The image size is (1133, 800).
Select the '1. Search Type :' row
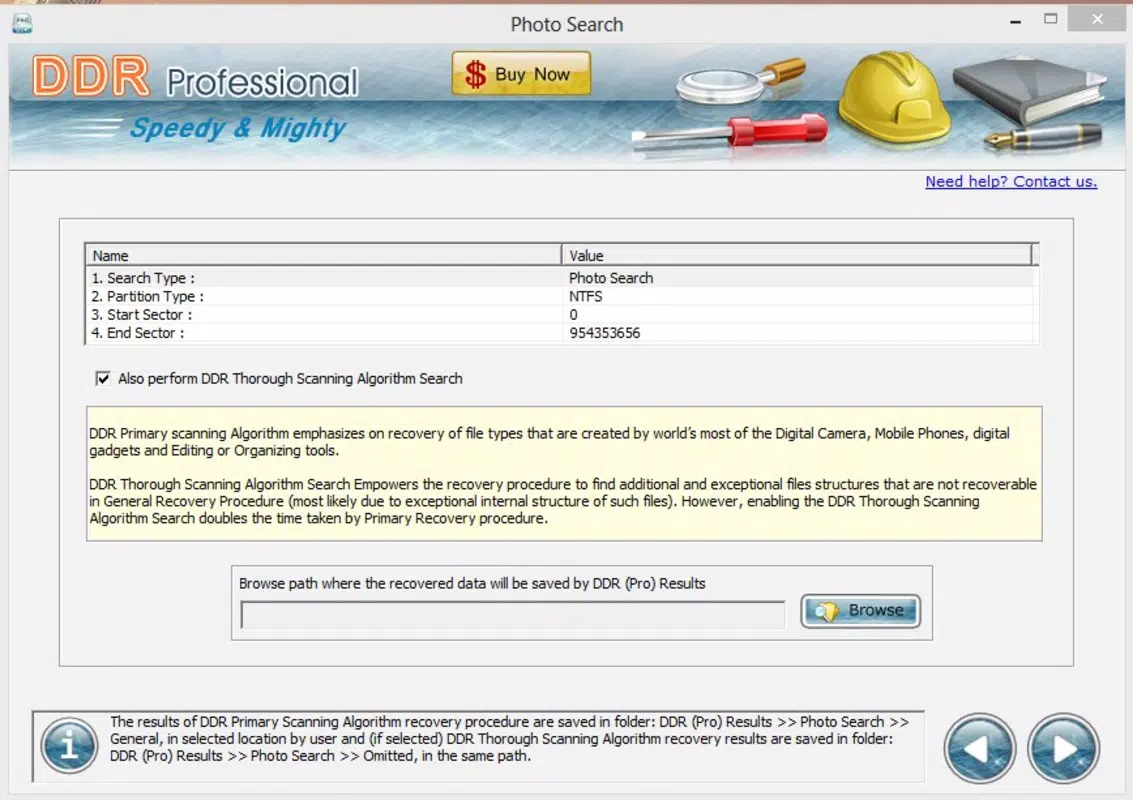click(x=561, y=278)
